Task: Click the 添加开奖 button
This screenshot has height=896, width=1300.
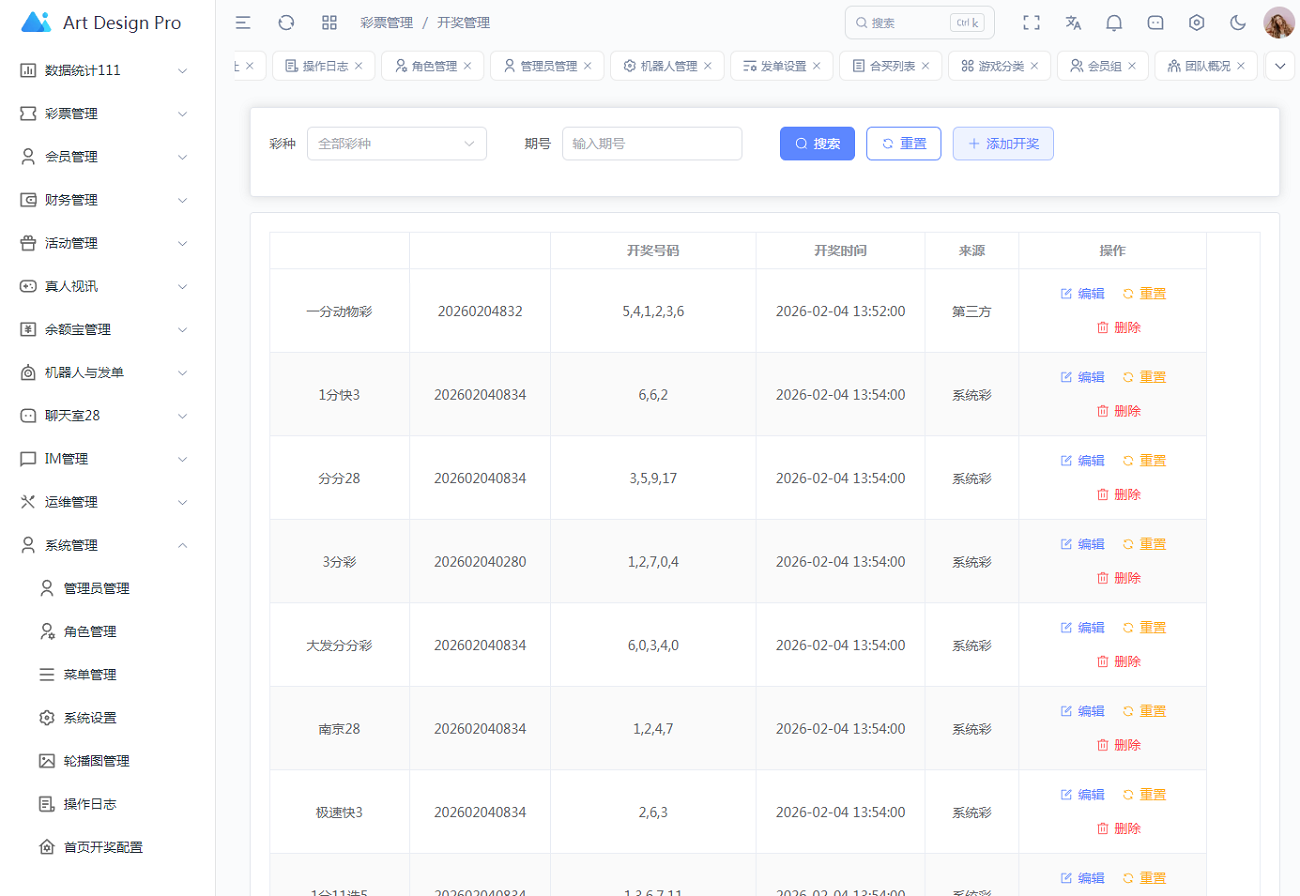Action: 1003,144
